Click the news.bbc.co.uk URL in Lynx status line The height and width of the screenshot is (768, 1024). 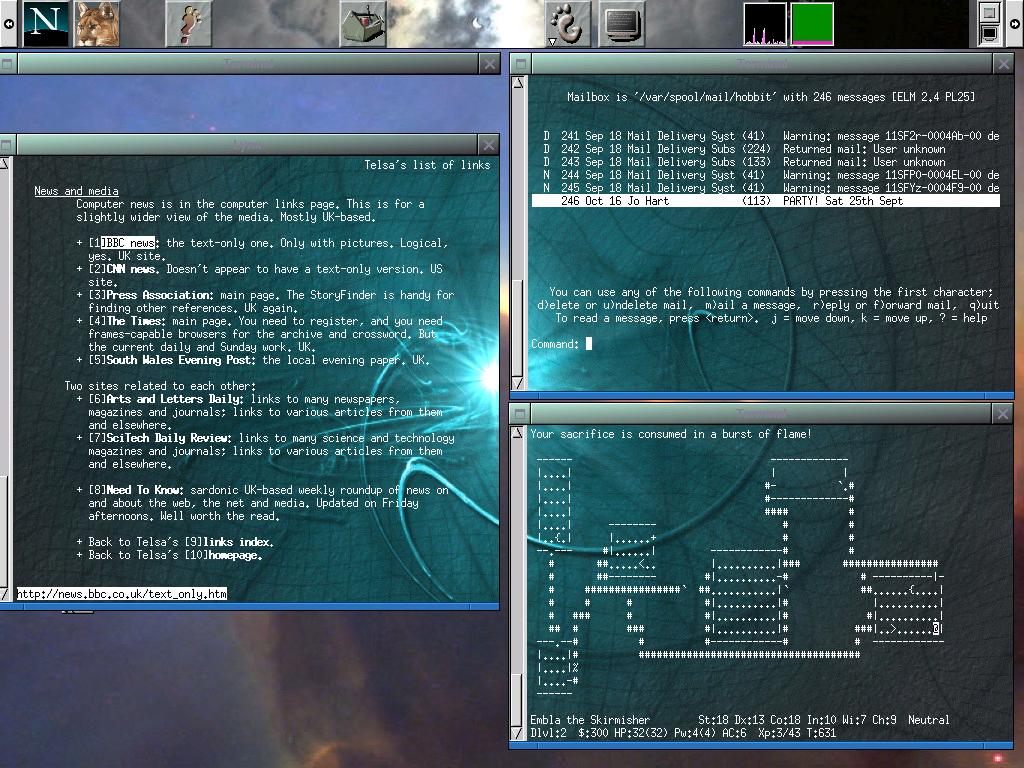click(122, 594)
